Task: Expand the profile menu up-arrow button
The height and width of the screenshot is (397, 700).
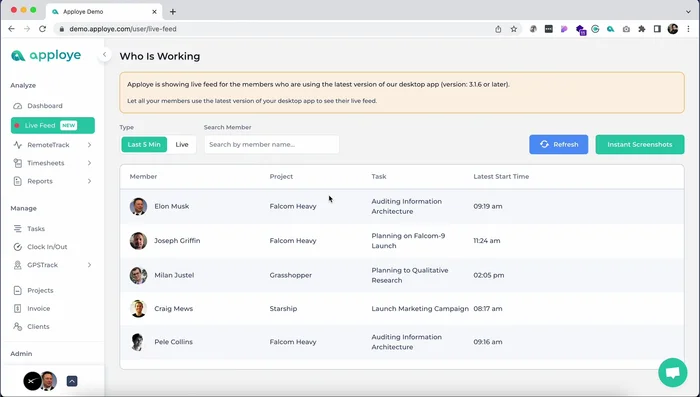Action: tap(72, 381)
